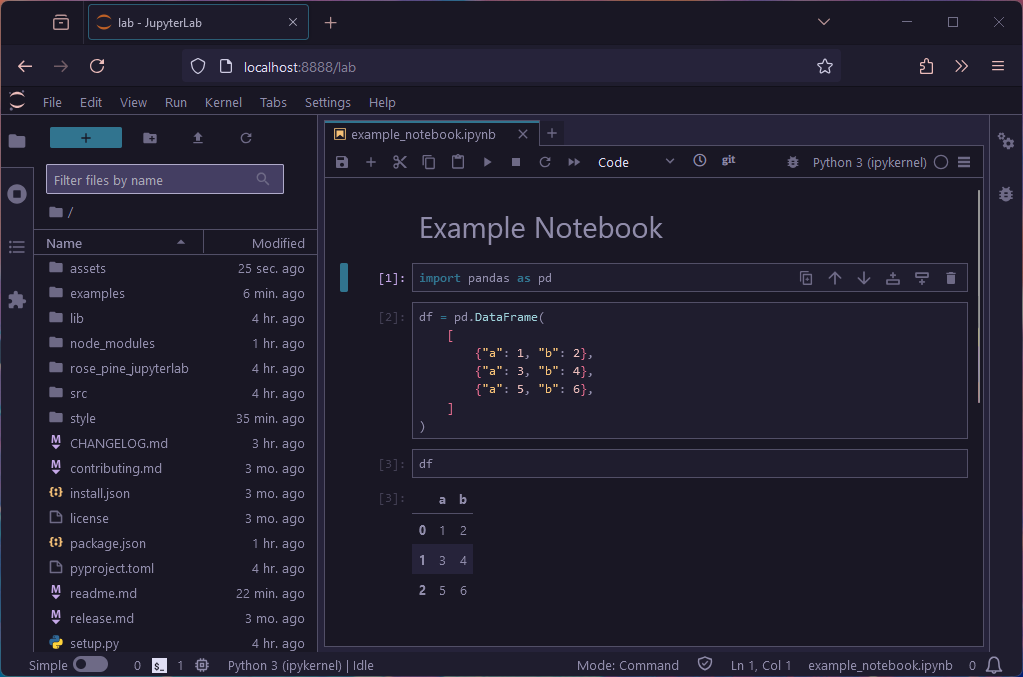
Task: Navigate to root folder breadcrumb icon
Action: pyautogui.click(x=56, y=212)
